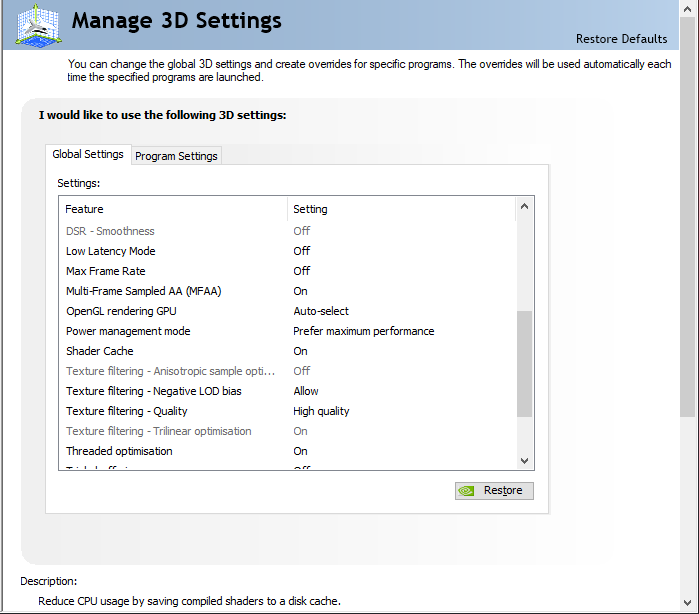The height and width of the screenshot is (614, 699).
Task: Click the Manage 3D Settings header icon
Action: pyautogui.click(x=38, y=25)
